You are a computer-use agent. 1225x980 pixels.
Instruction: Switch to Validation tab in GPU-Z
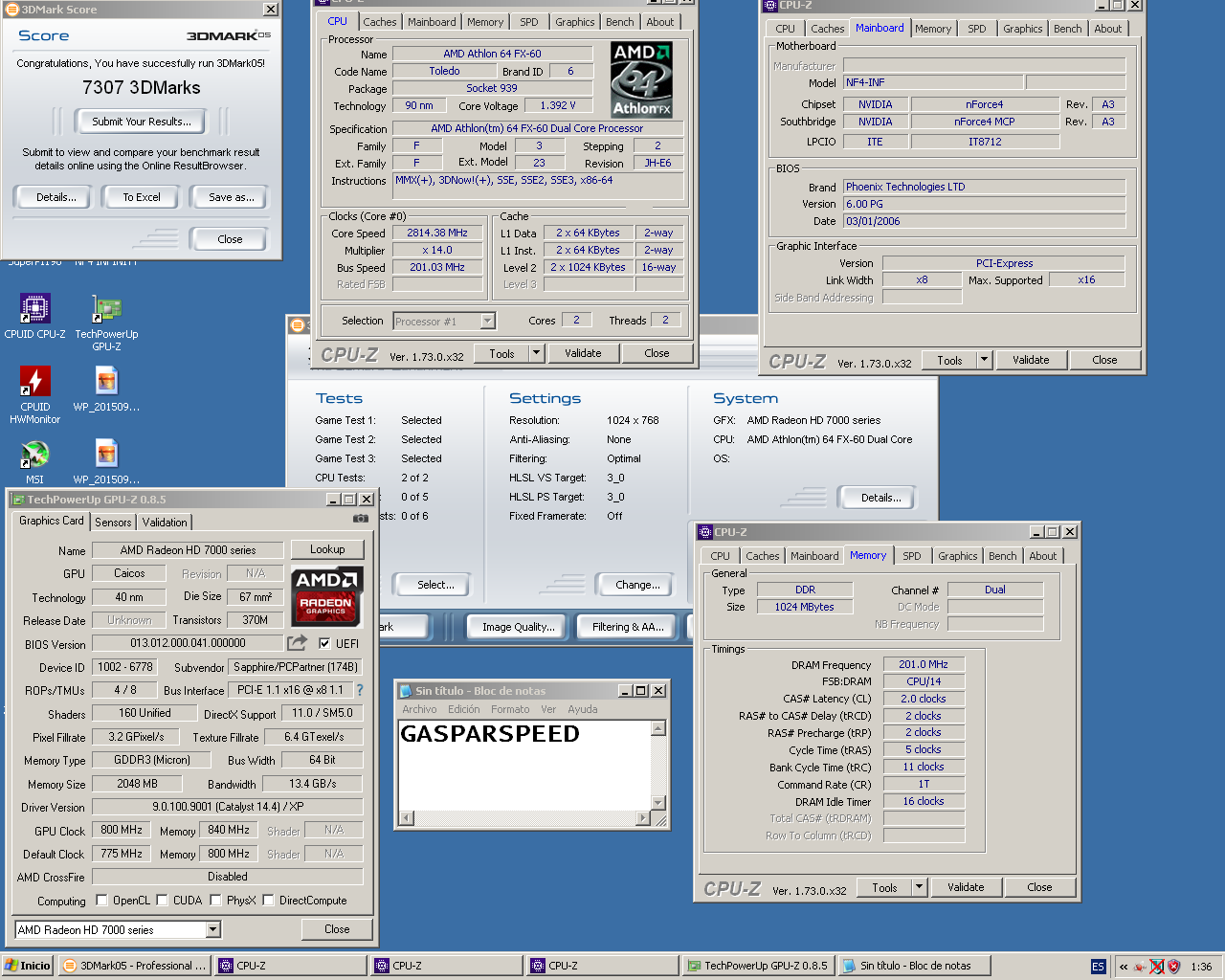click(165, 523)
